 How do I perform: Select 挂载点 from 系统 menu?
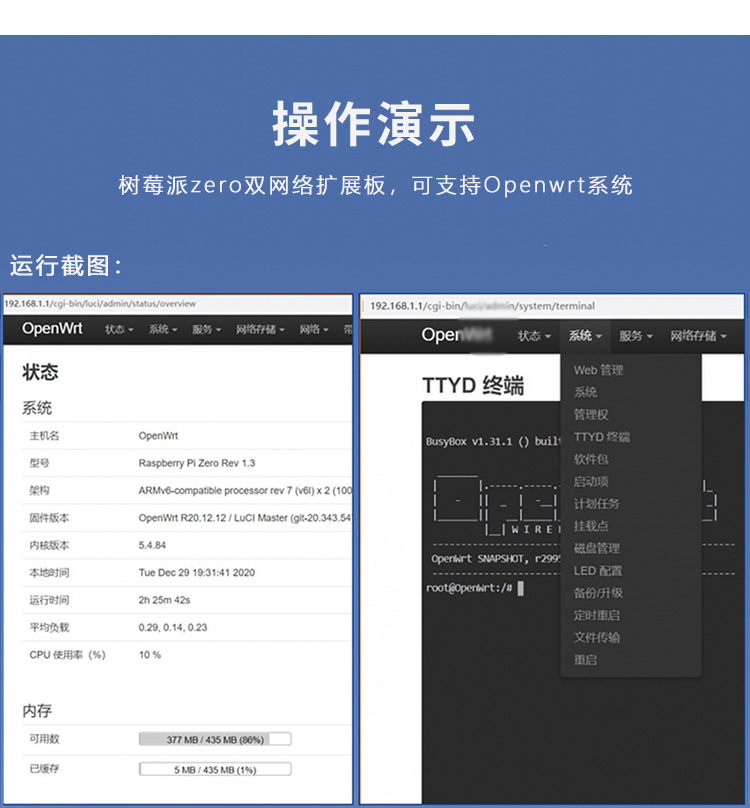591,526
